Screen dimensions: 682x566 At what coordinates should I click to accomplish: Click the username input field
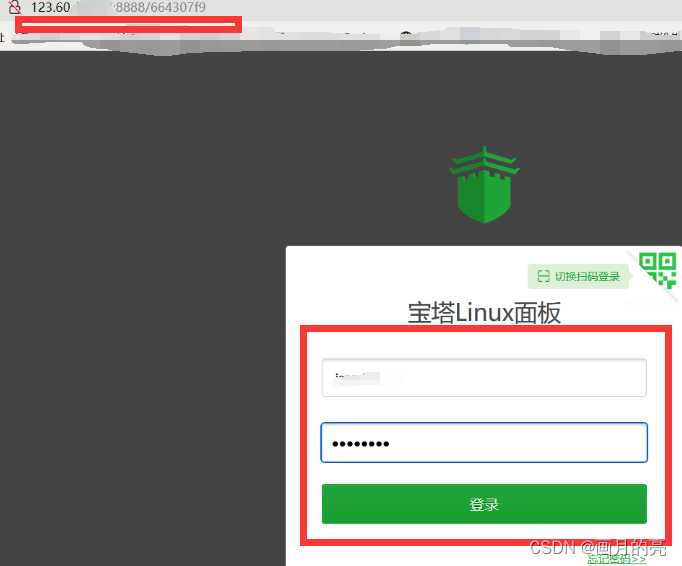[484, 378]
